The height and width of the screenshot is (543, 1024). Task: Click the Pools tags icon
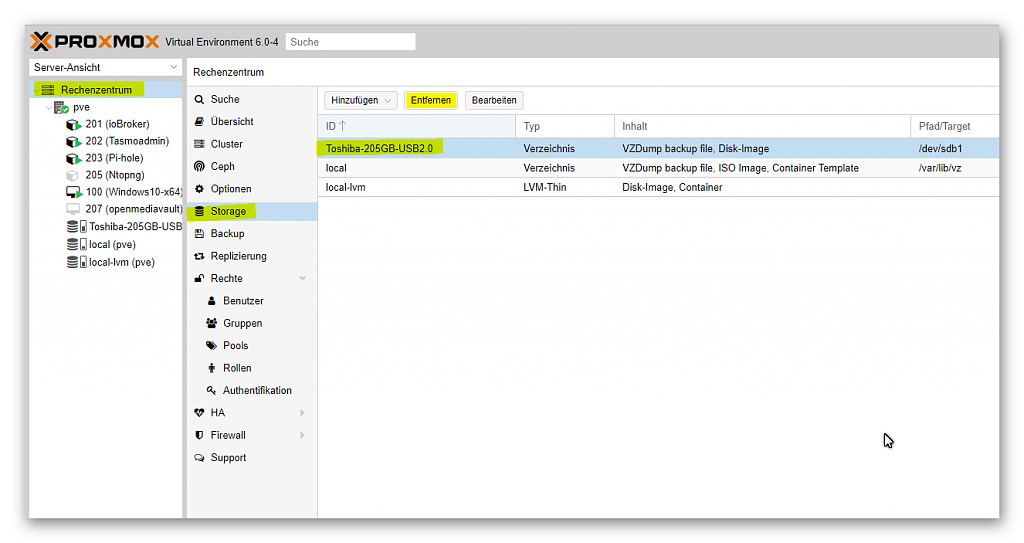[x=212, y=346]
